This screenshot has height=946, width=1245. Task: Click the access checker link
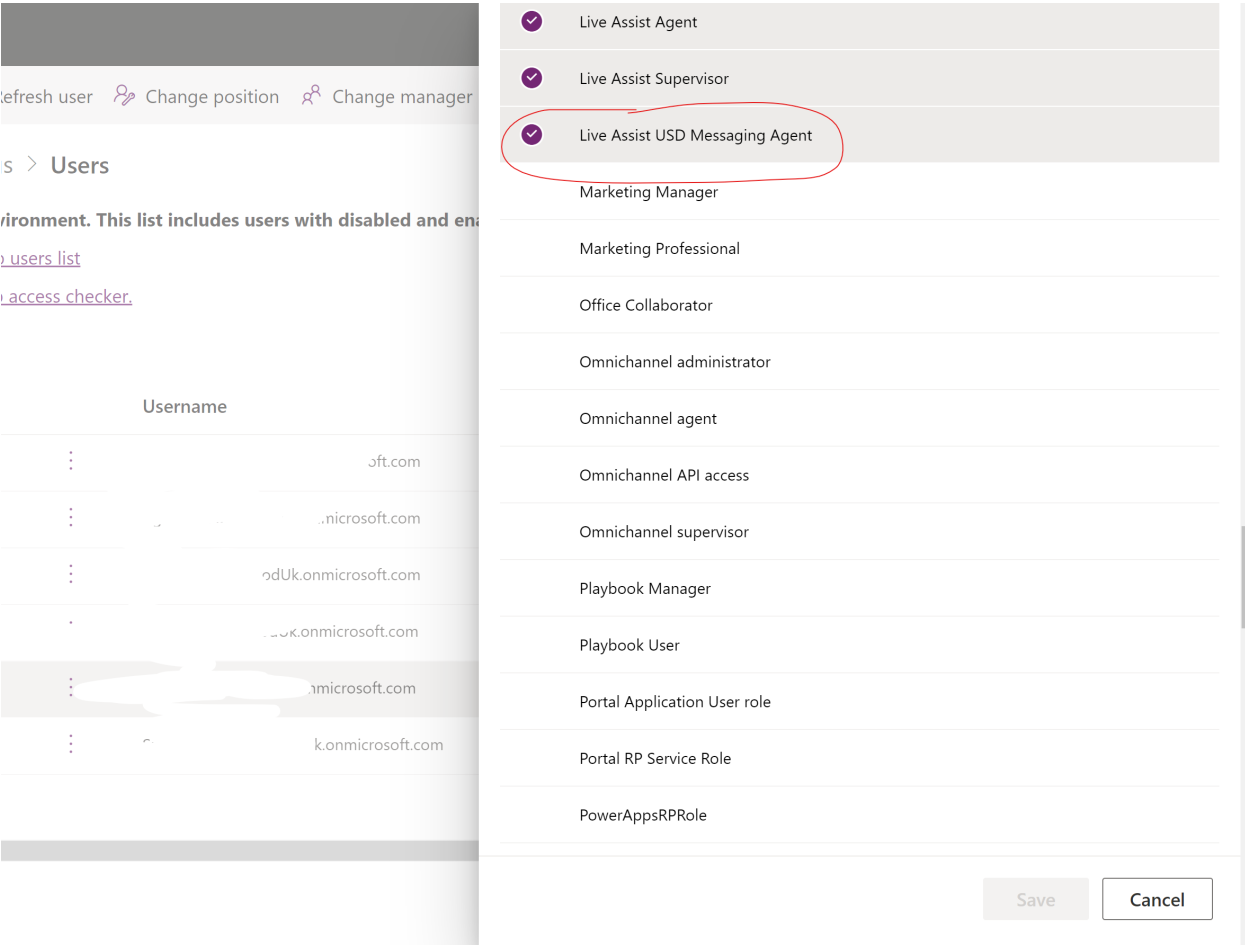coord(66,296)
